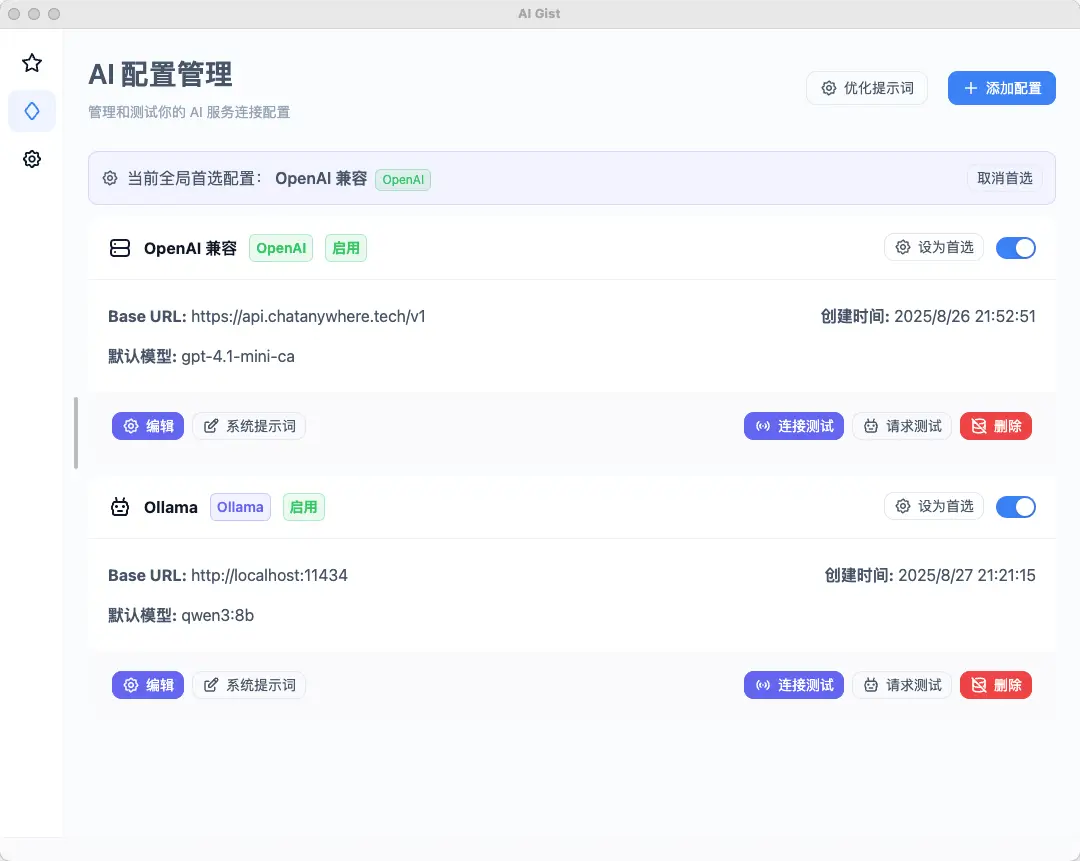This screenshot has width=1080, height=861.
Task: Set Ollama as preferred via 设为首选
Action: pyautogui.click(x=934, y=506)
